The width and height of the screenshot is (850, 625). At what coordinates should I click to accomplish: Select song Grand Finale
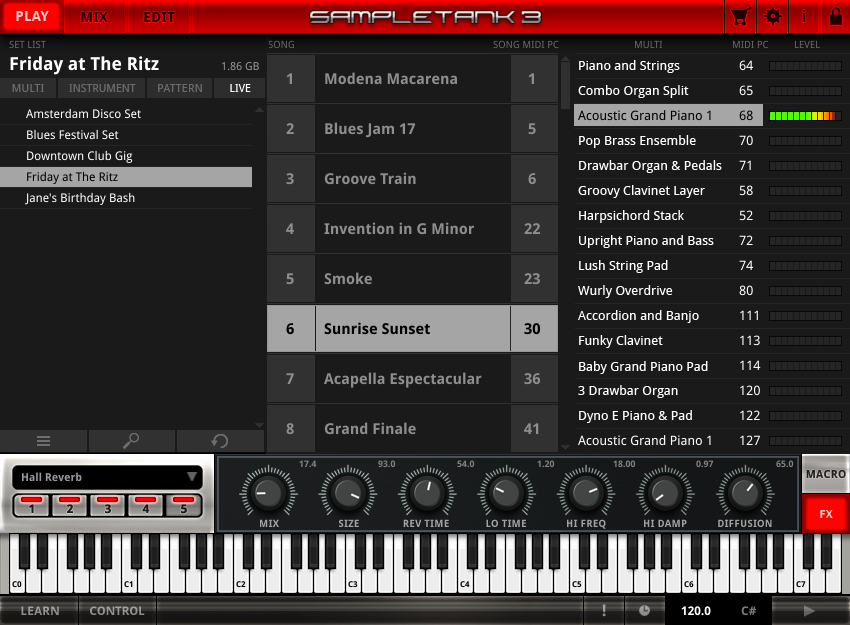413,428
